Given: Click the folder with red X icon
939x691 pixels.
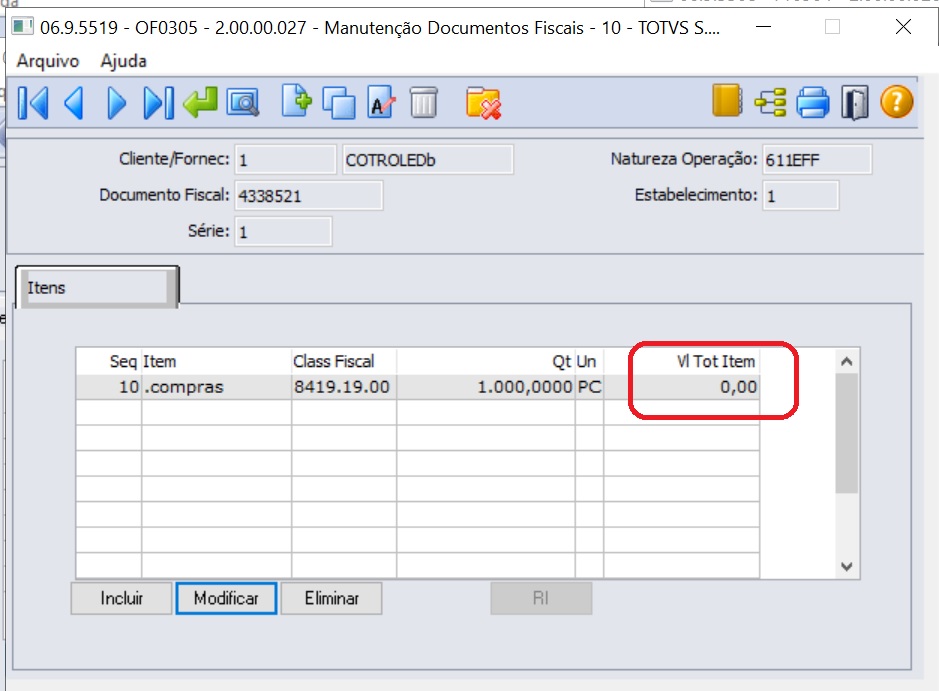Looking at the screenshot, I should pyautogui.click(x=483, y=103).
